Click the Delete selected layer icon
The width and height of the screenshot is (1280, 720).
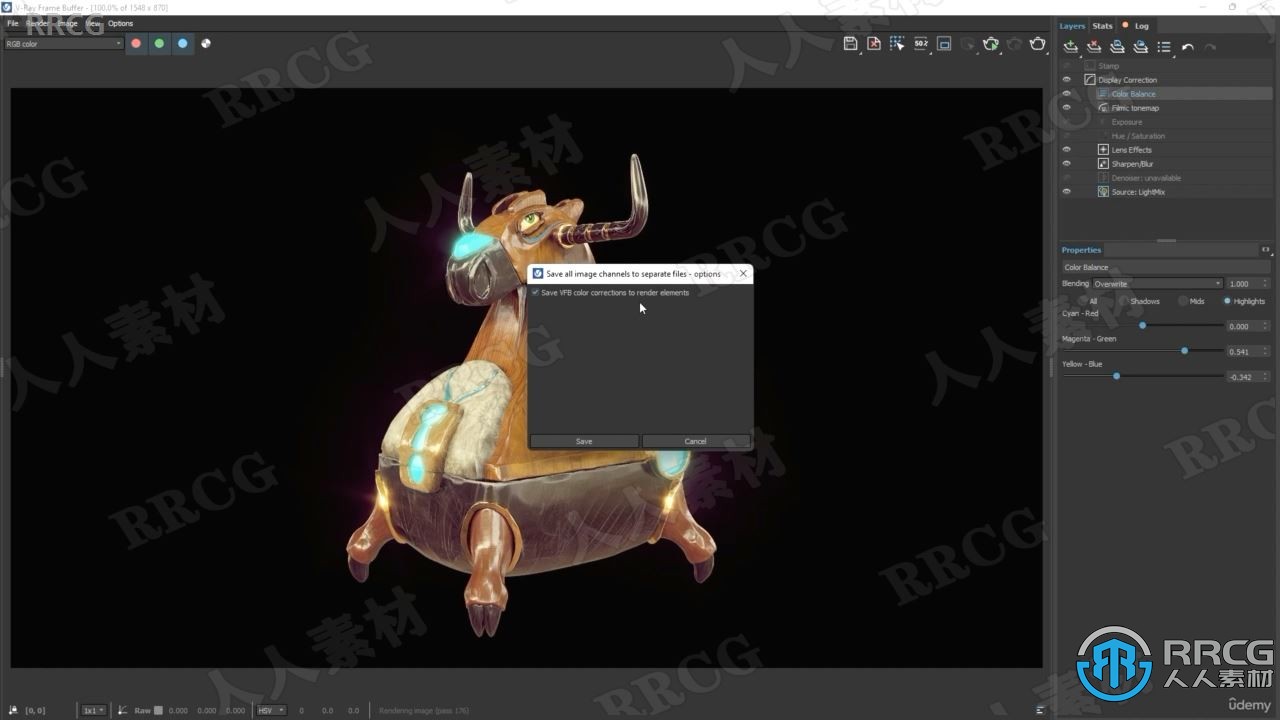1094,47
